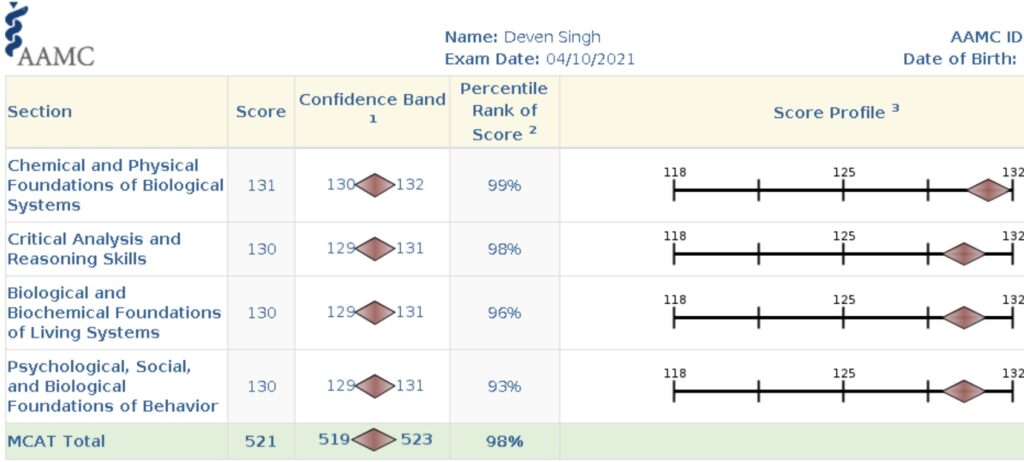Screen dimensions: 1024x462
Task: Click the Score column header
Action: coord(261,112)
